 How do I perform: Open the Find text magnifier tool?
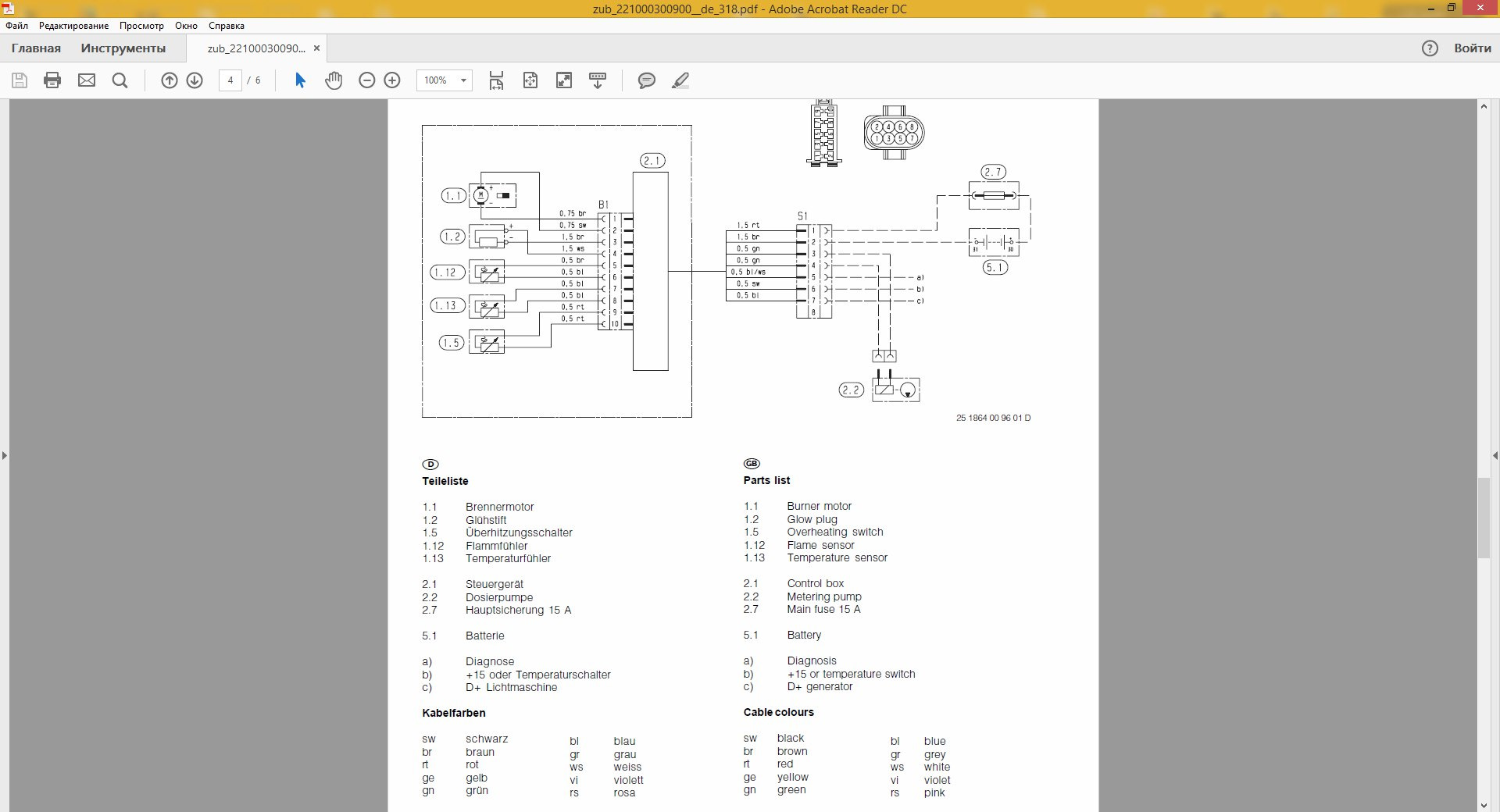click(x=120, y=80)
